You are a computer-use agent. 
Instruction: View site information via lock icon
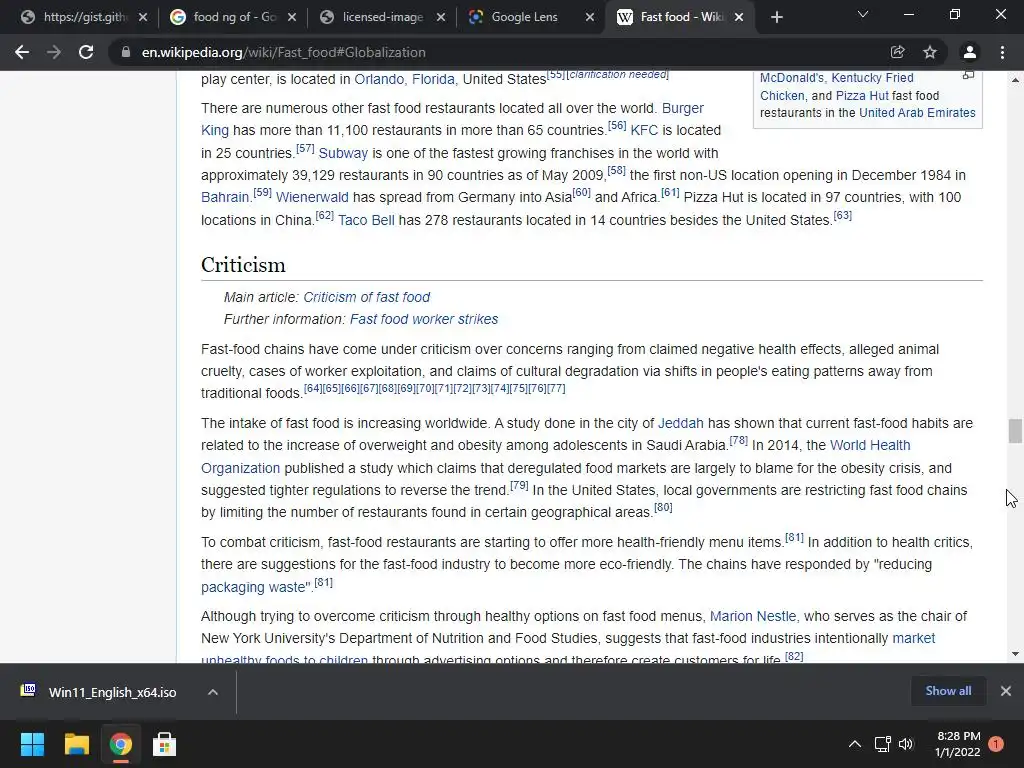click(125, 52)
